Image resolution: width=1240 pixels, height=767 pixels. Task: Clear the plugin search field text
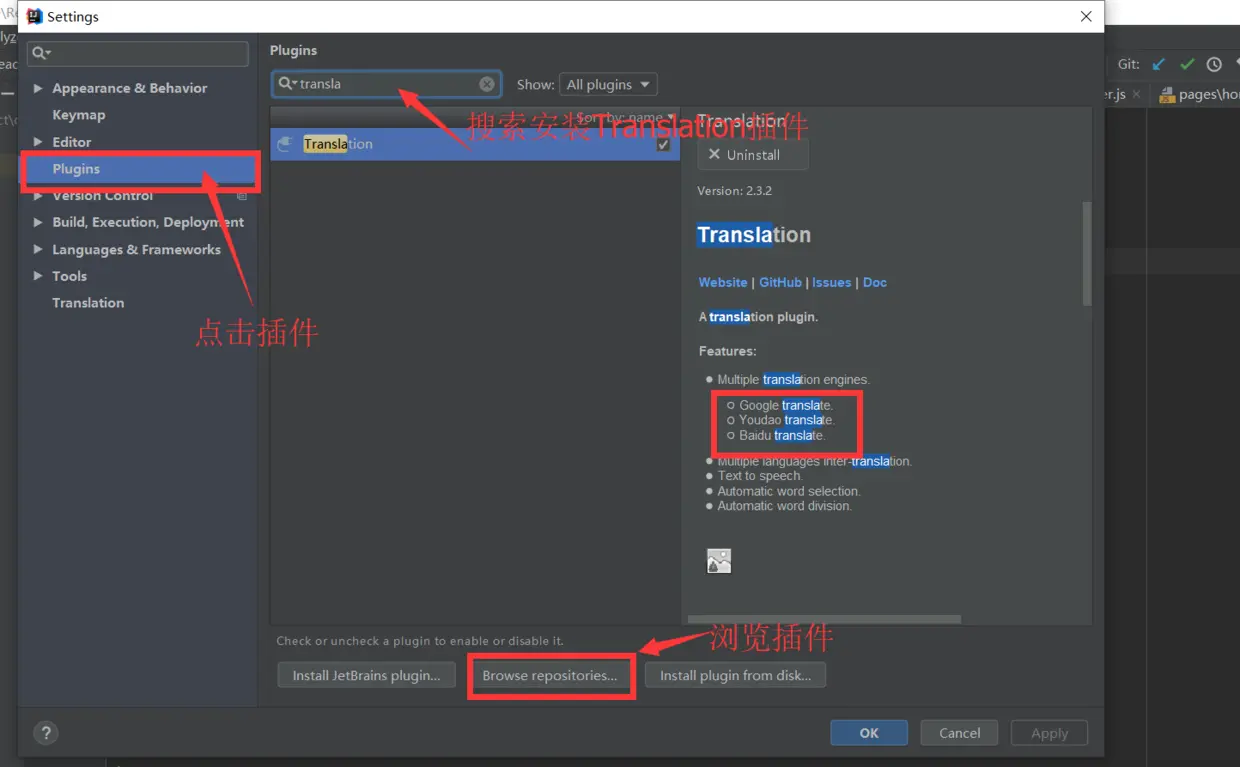point(487,84)
